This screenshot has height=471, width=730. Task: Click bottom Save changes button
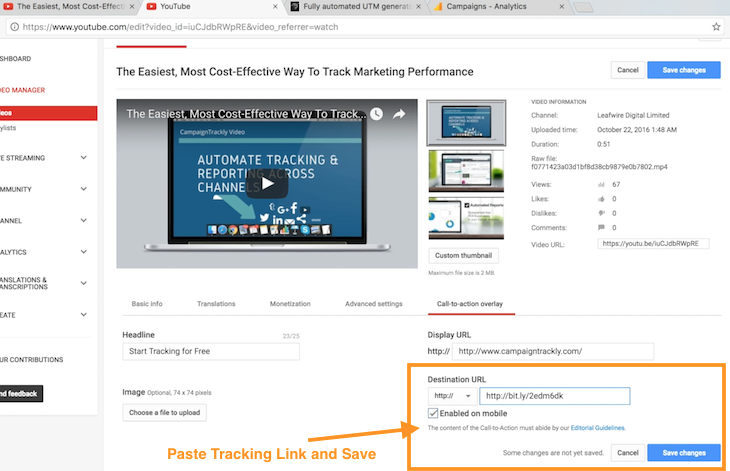tap(684, 452)
